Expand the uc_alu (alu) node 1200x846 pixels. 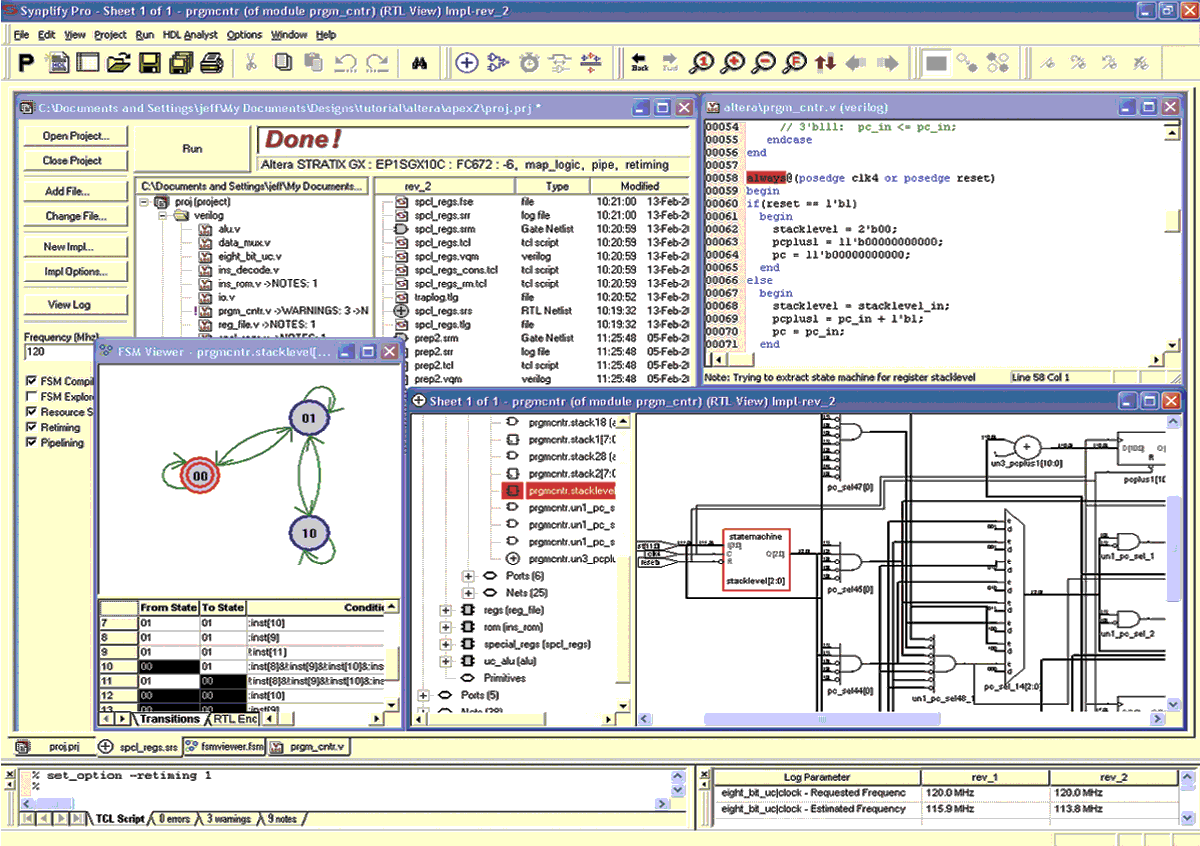[x=448, y=662]
